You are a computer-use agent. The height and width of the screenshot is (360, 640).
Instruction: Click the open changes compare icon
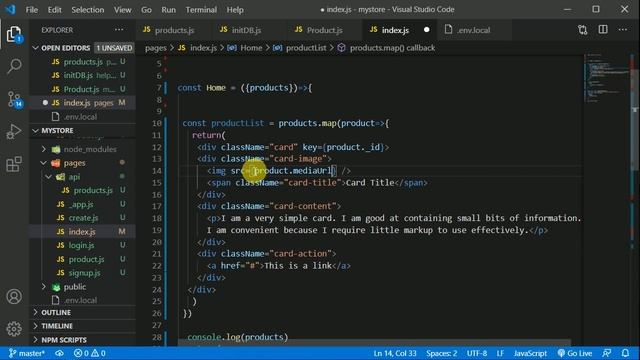[582, 30]
